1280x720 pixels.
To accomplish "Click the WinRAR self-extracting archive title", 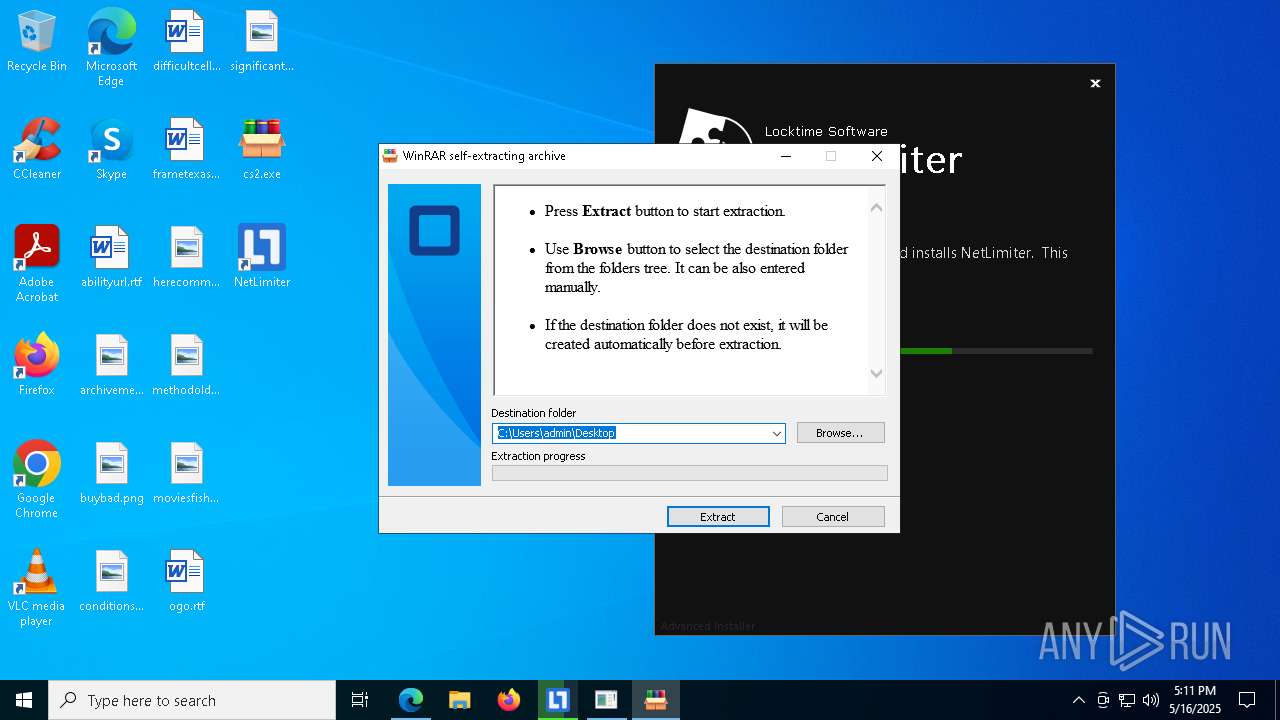I will click(484, 156).
